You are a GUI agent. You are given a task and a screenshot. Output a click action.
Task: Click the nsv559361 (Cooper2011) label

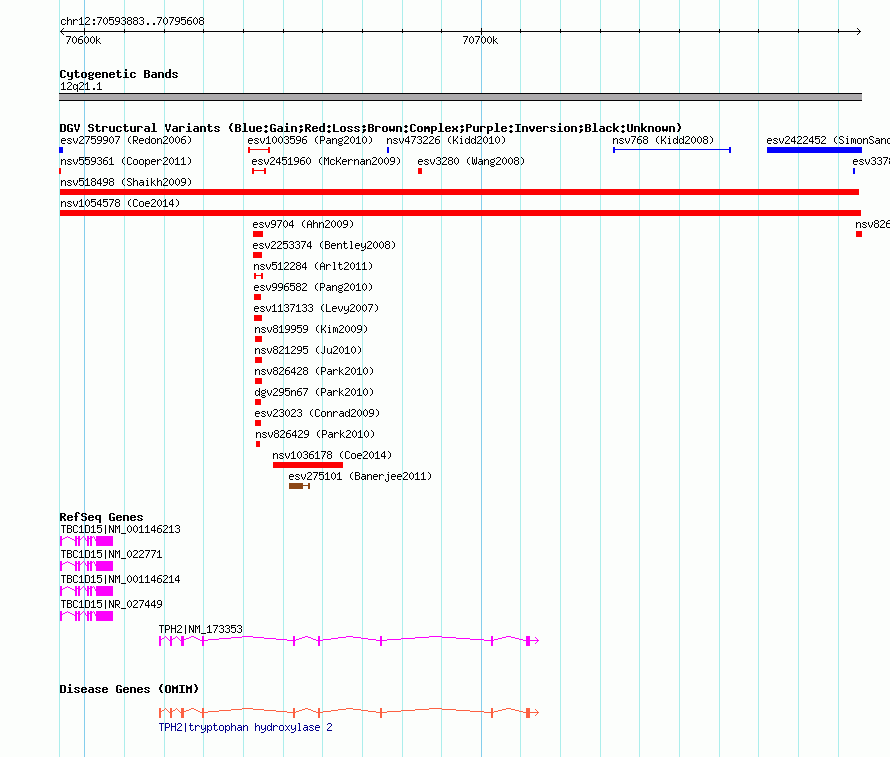pos(126,161)
